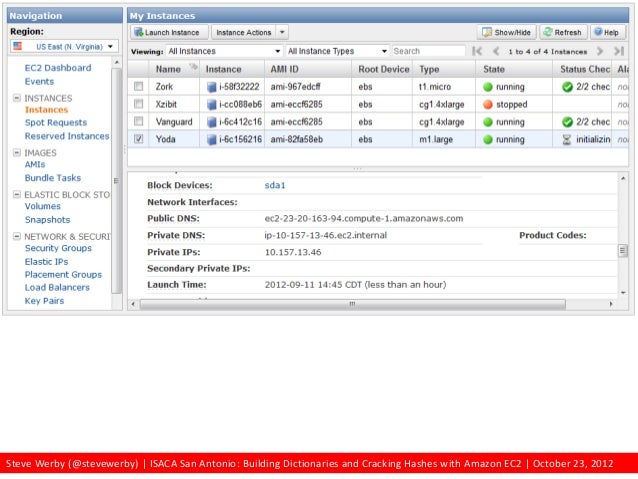Open the Region dropdown US East
Image resolution: width=638 pixels, height=479 pixels.
[x=64, y=46]
